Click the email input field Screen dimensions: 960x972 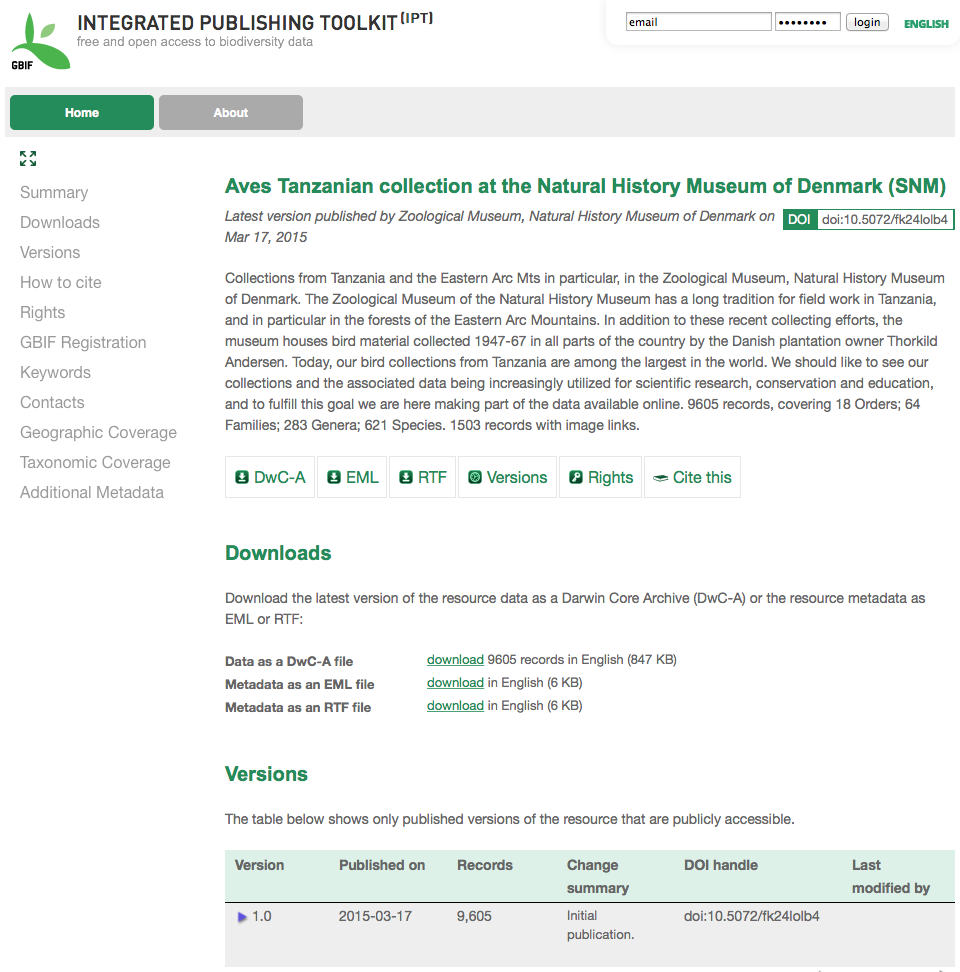click(698, 22)
